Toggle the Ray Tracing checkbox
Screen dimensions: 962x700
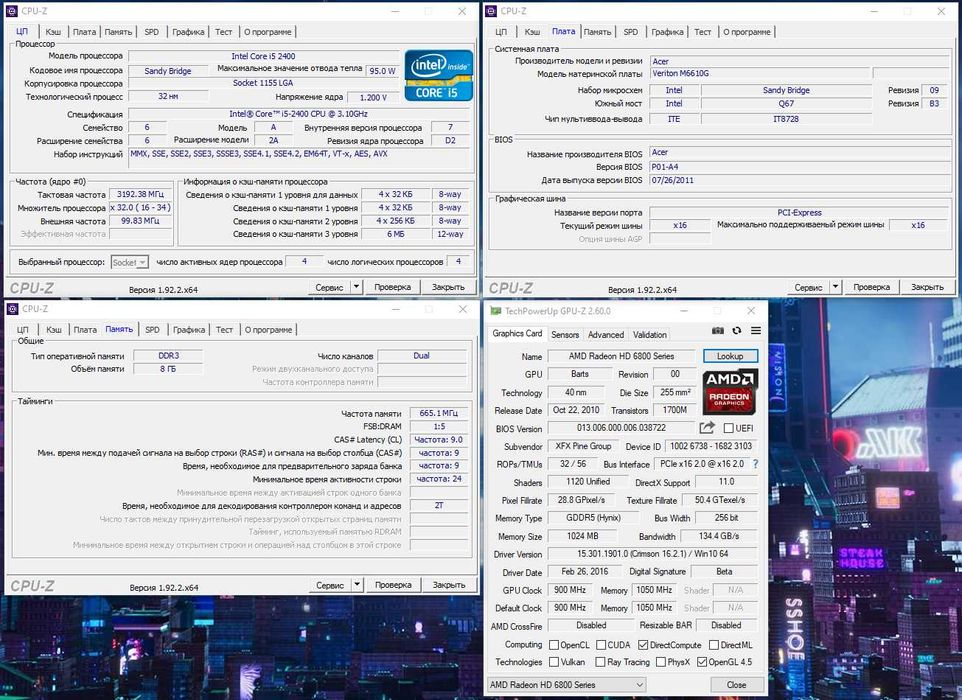(x=600, y=662)
